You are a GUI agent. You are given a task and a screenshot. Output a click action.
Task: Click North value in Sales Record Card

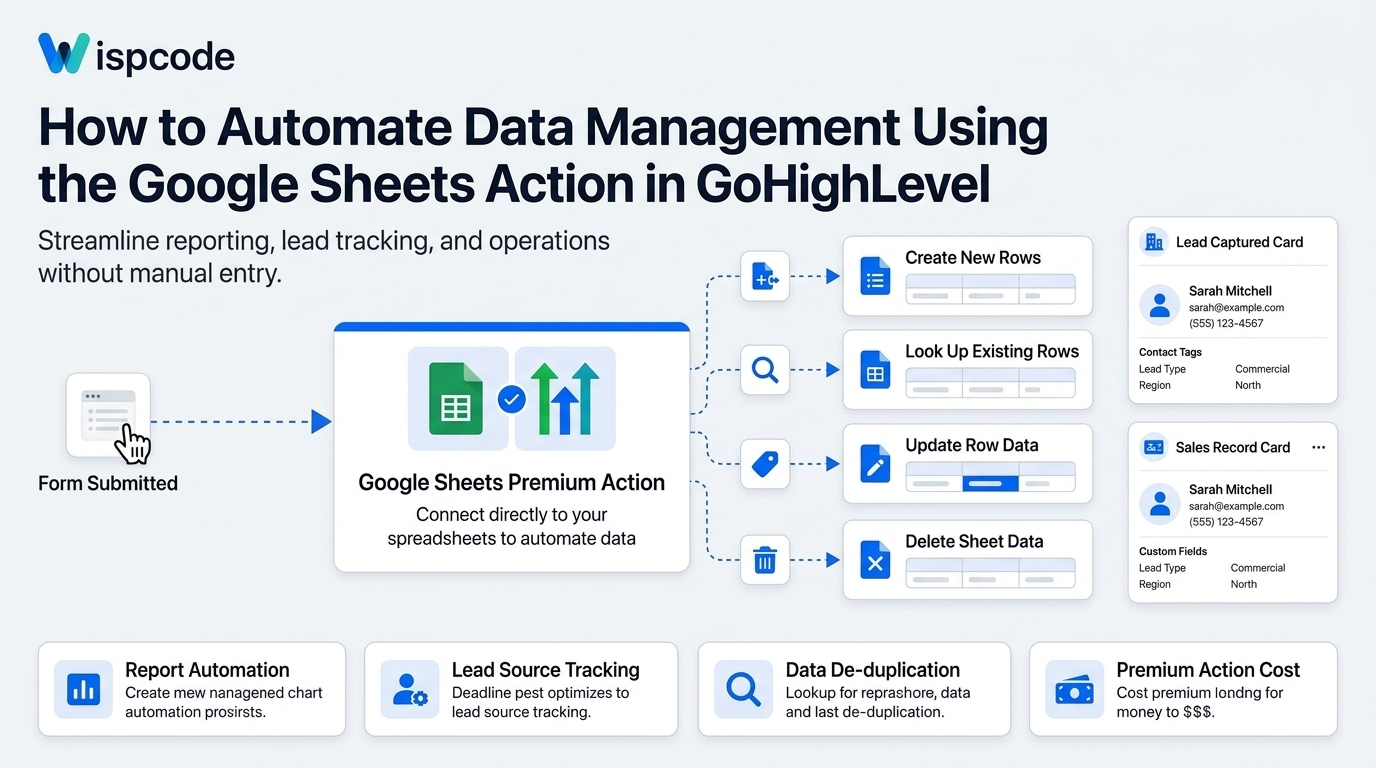pyautogui.click(x=1244, y=584)
